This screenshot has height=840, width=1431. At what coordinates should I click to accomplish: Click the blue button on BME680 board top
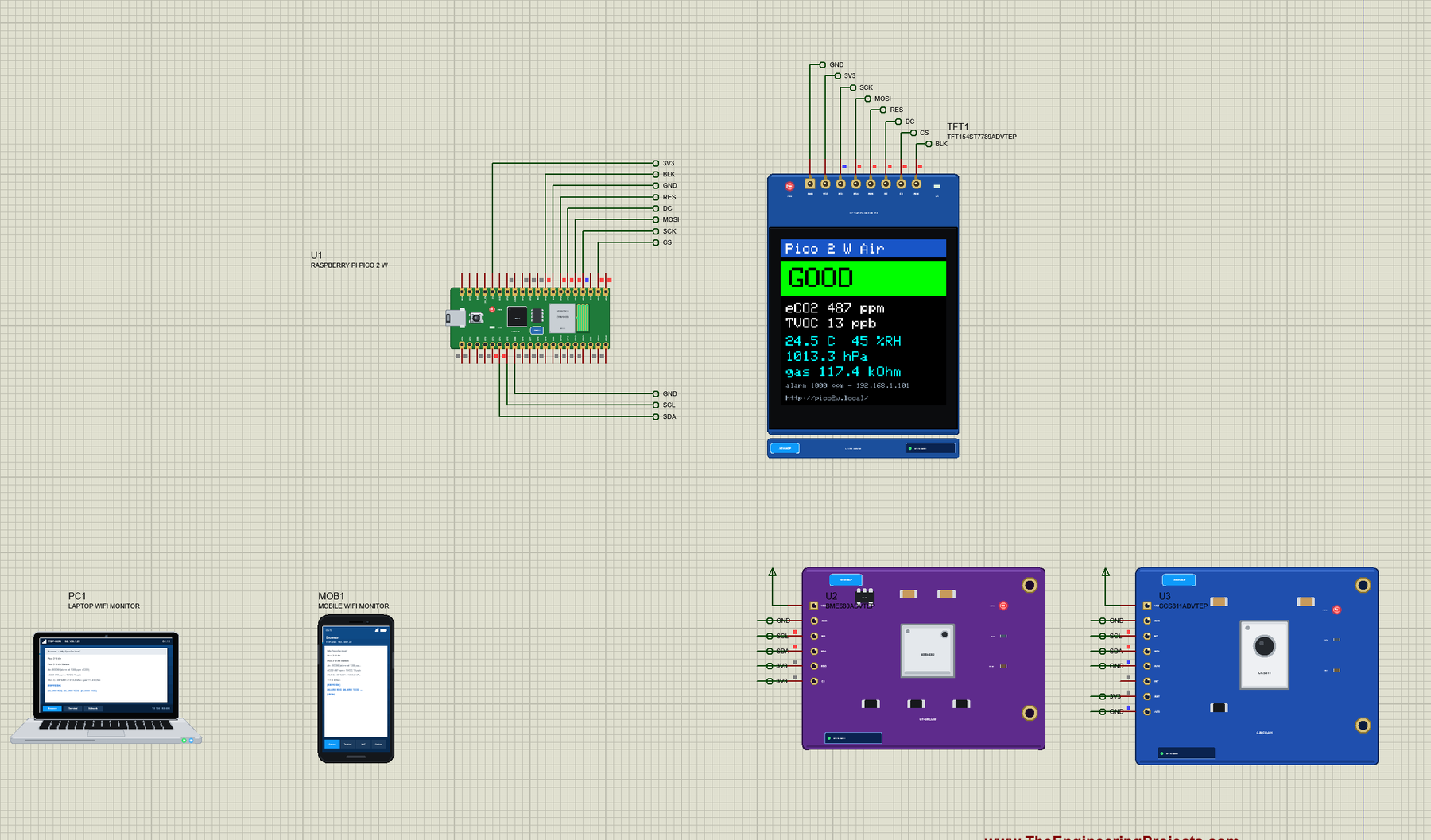tap(846, 579)
